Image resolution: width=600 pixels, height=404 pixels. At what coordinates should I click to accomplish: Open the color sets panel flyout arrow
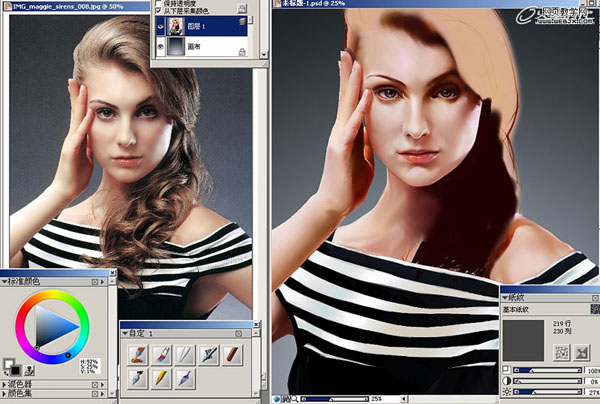[x=103, y=394]
